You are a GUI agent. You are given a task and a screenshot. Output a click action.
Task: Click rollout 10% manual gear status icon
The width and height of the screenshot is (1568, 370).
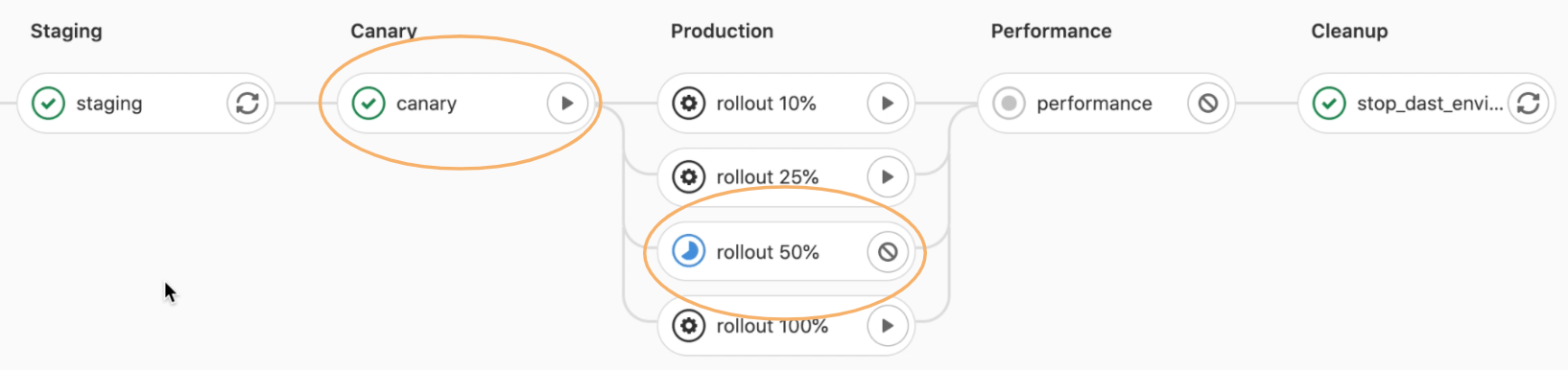point(688,103)
